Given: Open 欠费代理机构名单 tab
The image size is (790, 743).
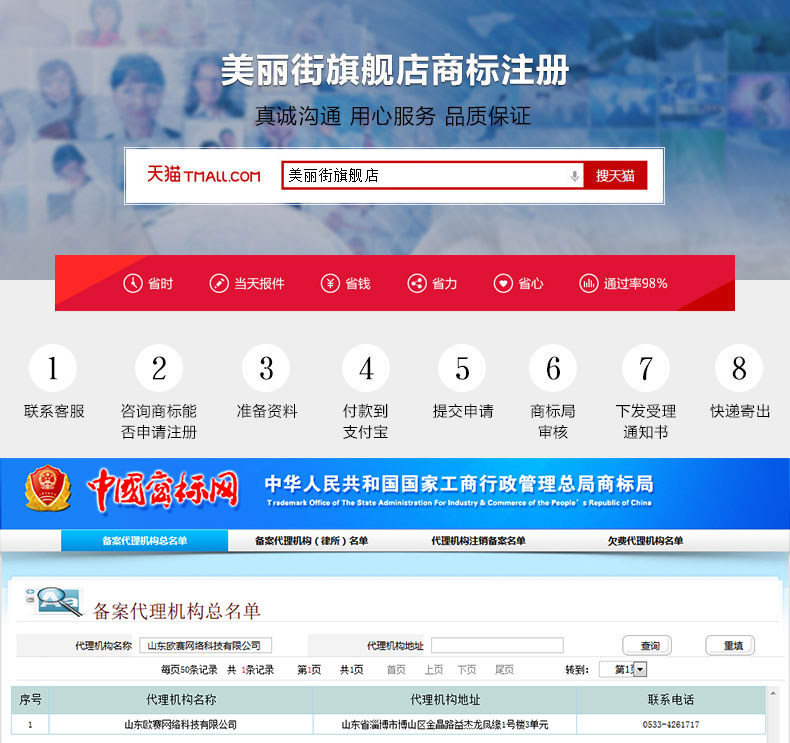Looking at the screenshot, I should click(645, 541).
